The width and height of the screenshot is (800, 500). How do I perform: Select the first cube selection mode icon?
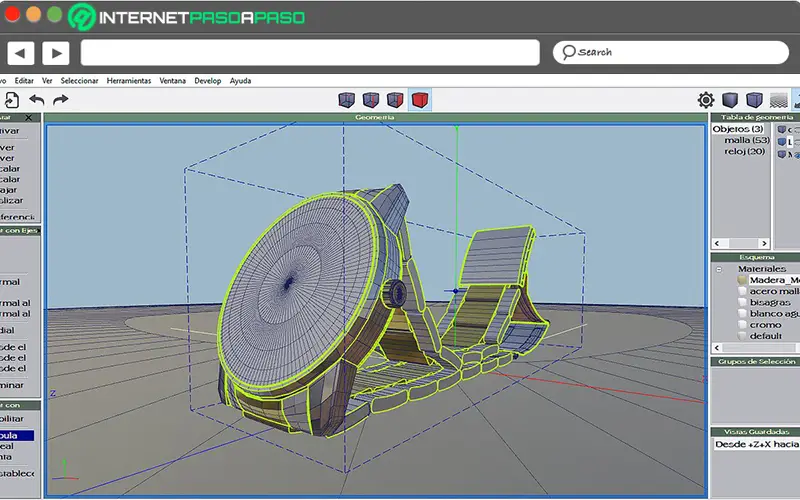point(347,100)
